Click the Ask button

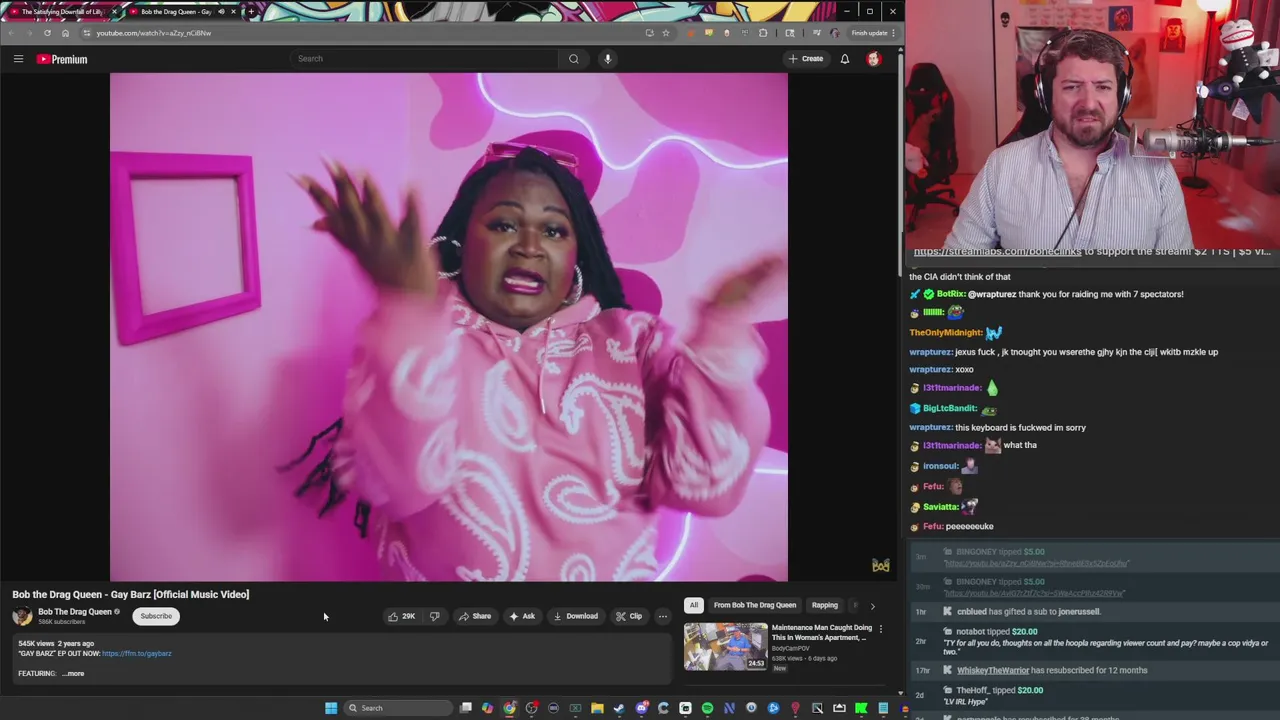tap(521, 616)
